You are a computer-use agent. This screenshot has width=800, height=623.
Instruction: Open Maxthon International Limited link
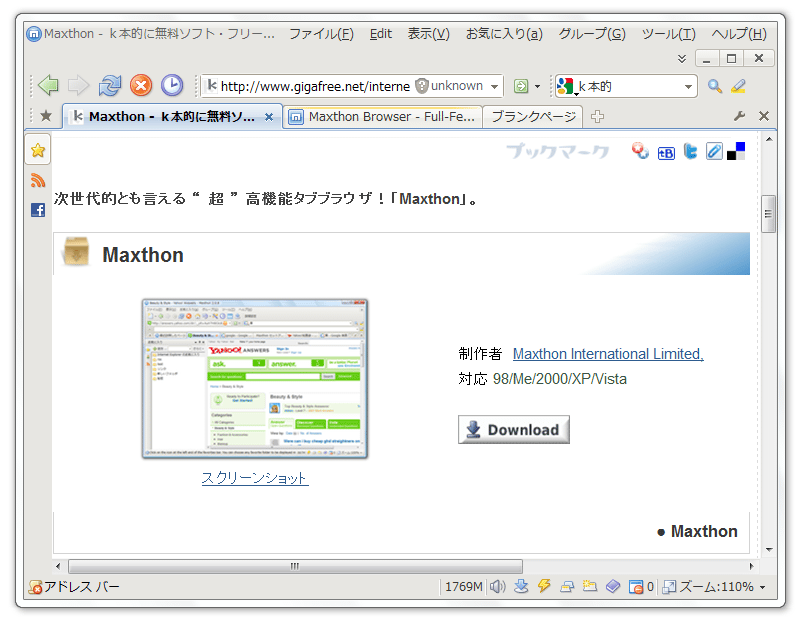pos(608,354)
